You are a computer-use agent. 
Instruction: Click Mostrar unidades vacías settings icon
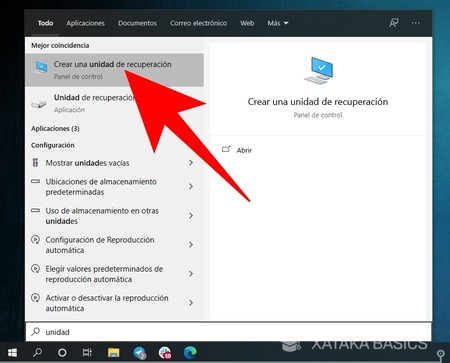pyautogui.click(x=35, y=162)
